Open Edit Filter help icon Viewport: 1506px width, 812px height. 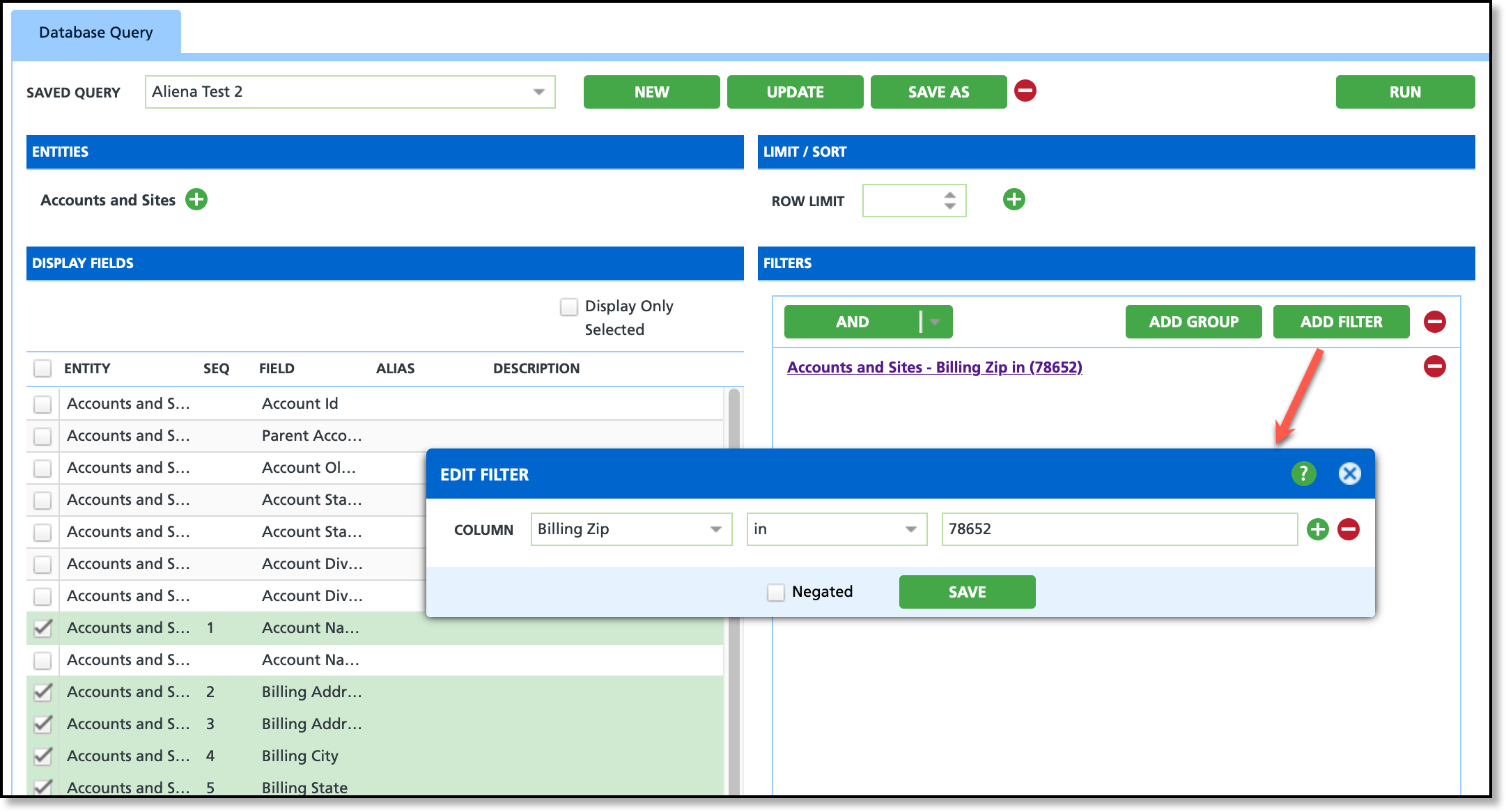click(x=1303, y=474)
